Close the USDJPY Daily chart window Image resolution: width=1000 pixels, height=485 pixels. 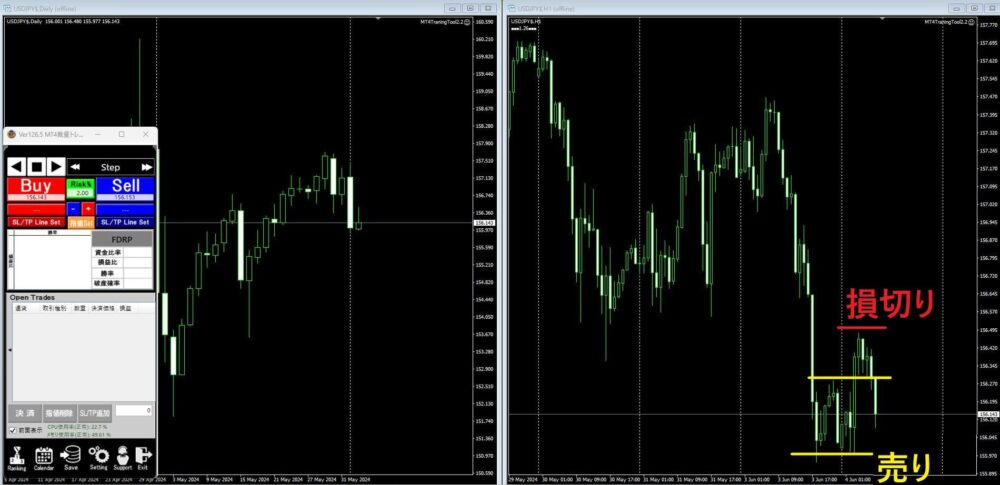[x=488, y=8]
